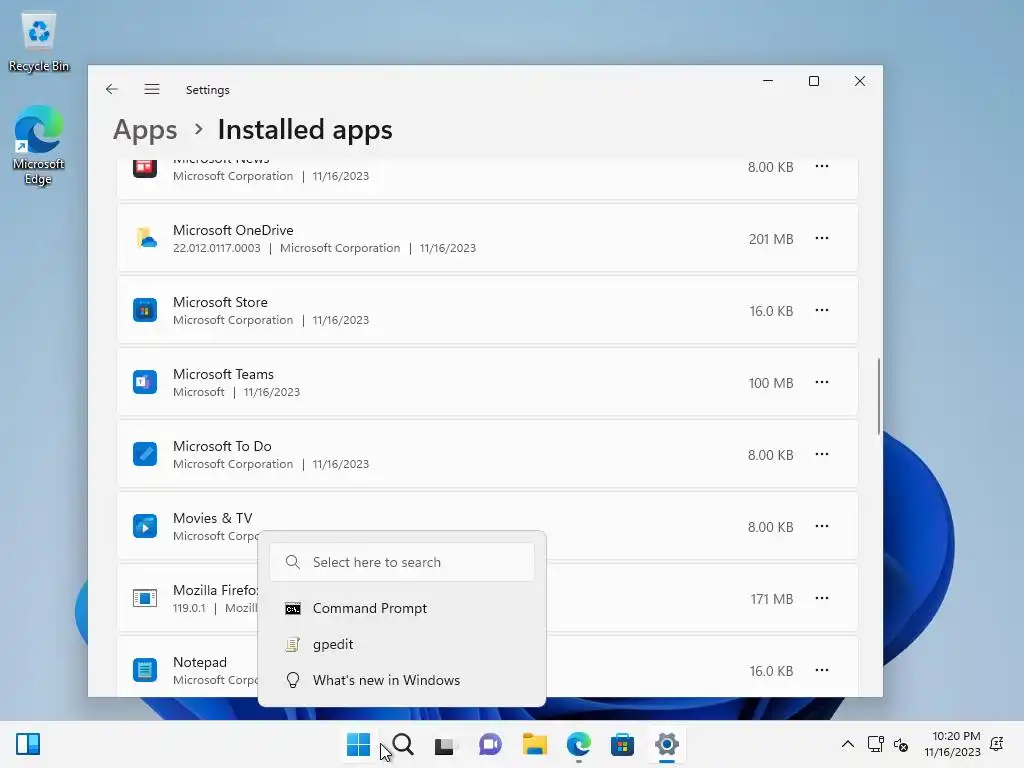This screenshot has width=1024, height=768.
Task: Open the notification center icon
Action: 997,744
